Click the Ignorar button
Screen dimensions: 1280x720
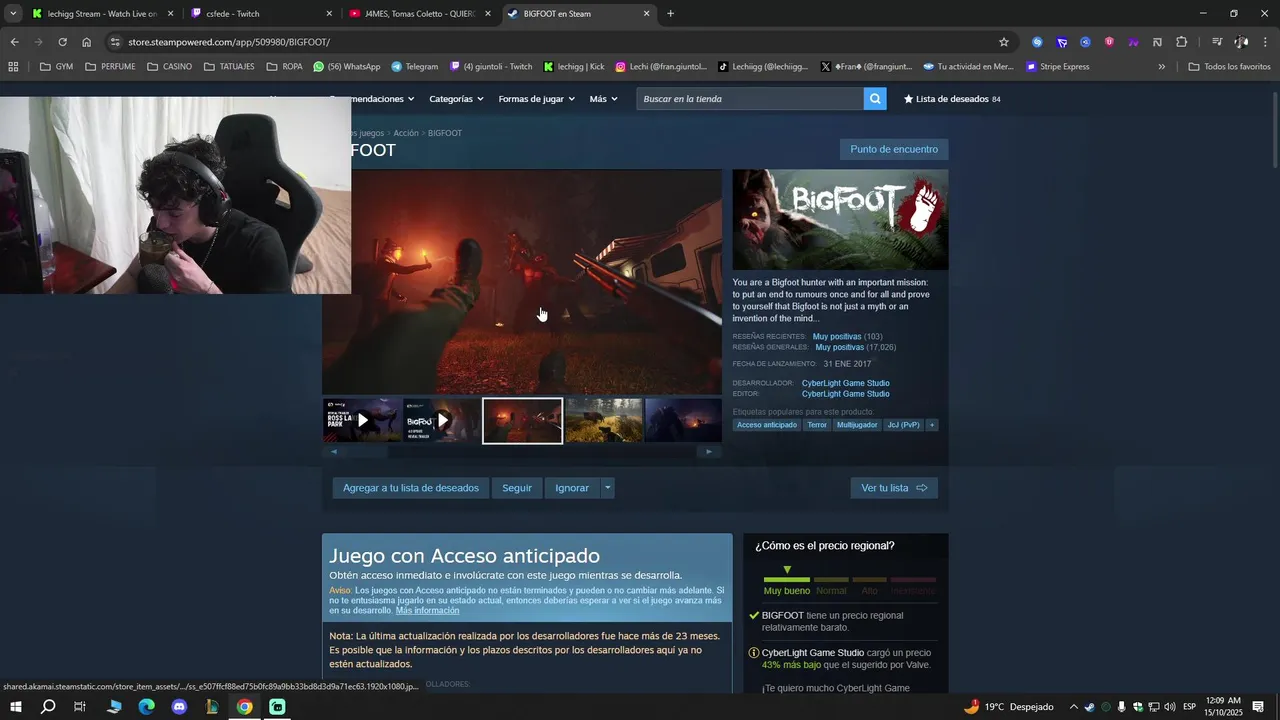pyautogui.click(x=572, y=488)
